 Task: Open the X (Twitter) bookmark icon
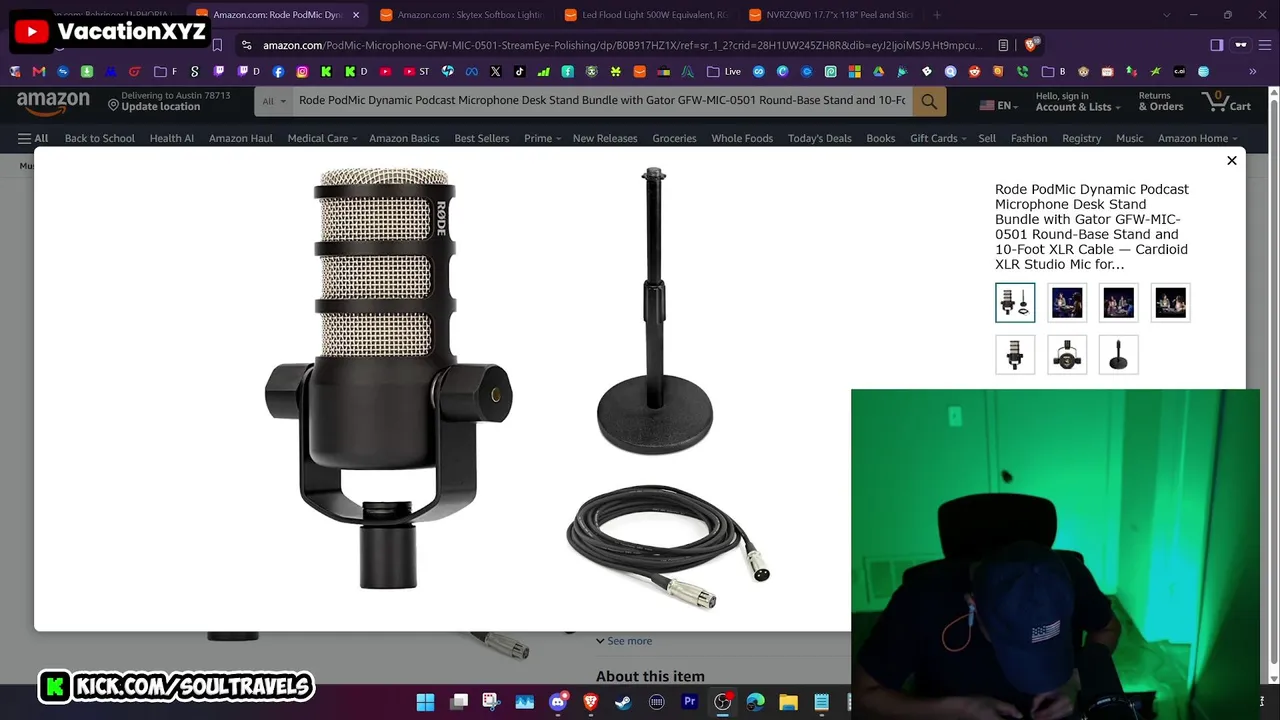click(x=495, y=72)
